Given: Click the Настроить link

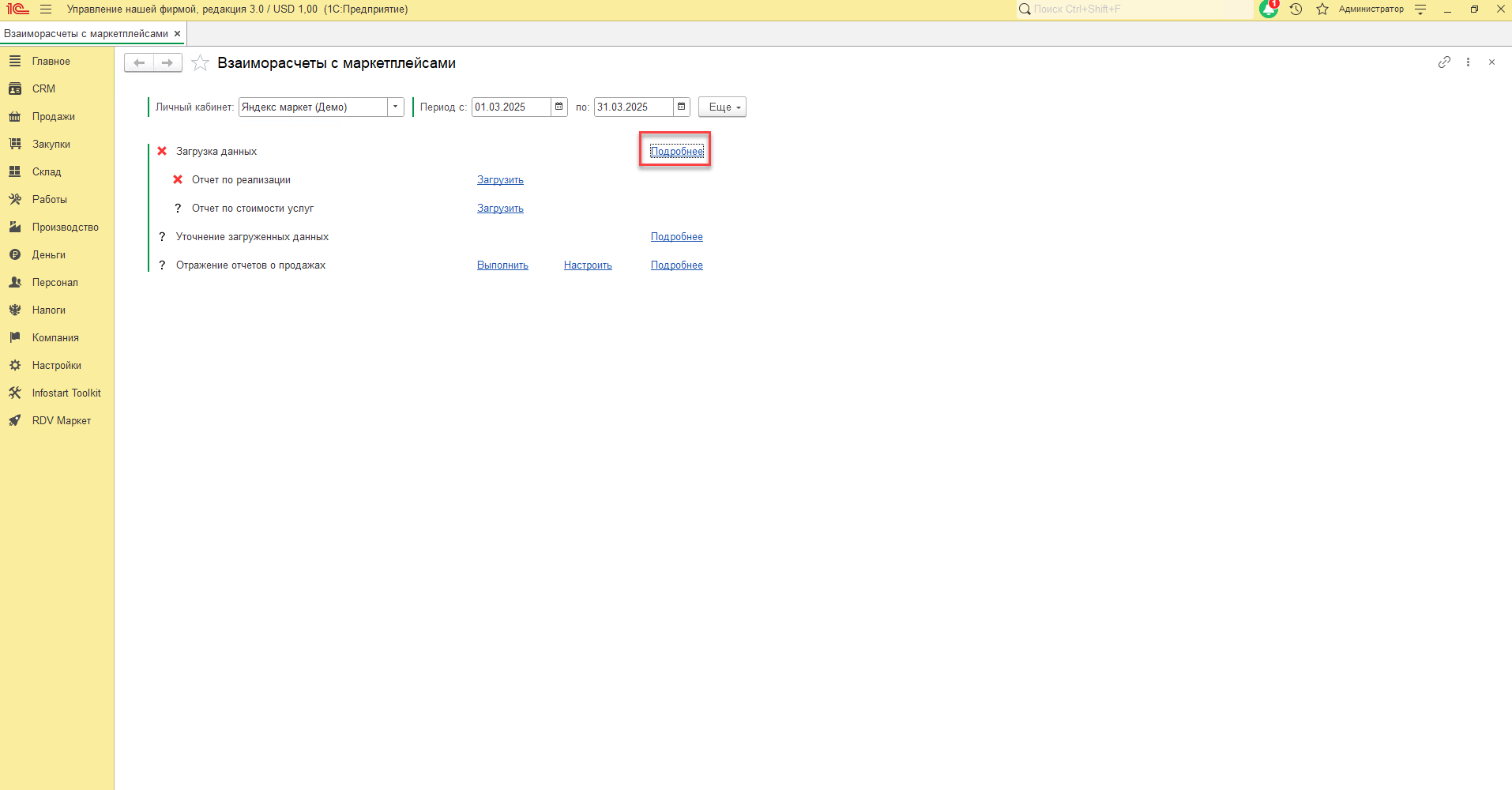Looking at the screenshot, I should click(x=589, y=265).
